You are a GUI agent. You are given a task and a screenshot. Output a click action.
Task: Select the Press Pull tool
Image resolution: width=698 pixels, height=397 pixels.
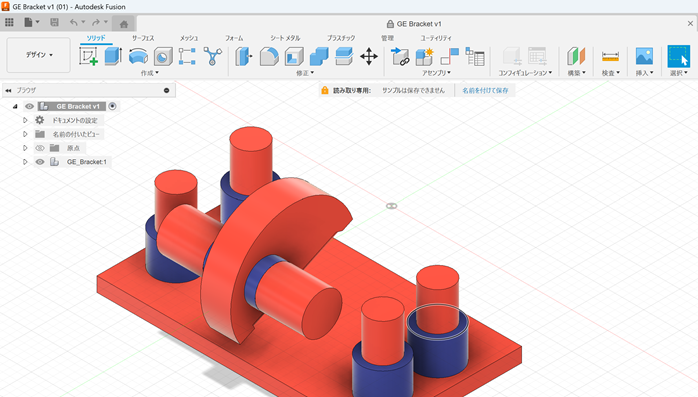tap(243, 57)
